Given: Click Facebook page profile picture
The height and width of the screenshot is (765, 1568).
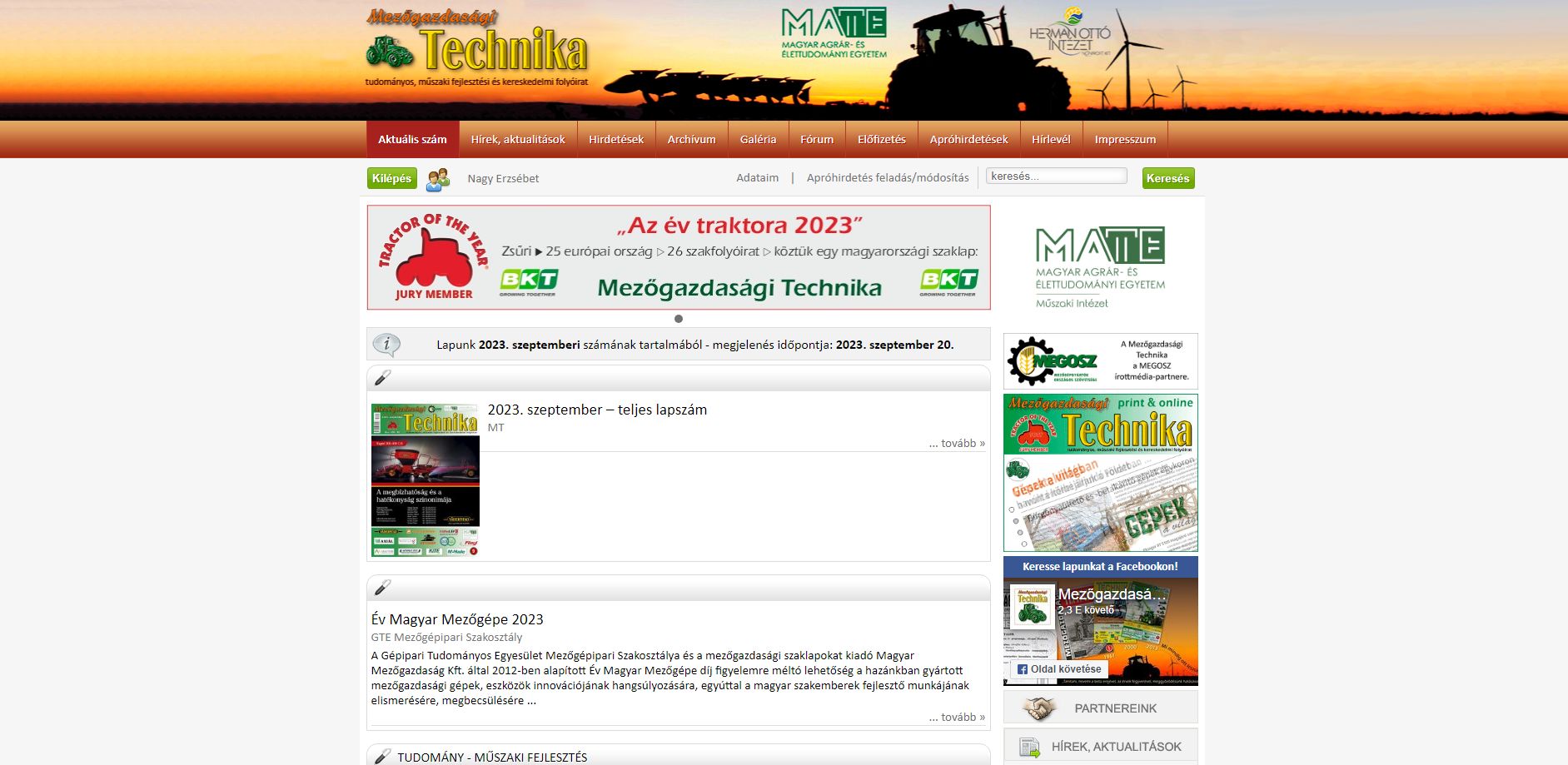Looking at the screenshot, I should pos(1032,607).
